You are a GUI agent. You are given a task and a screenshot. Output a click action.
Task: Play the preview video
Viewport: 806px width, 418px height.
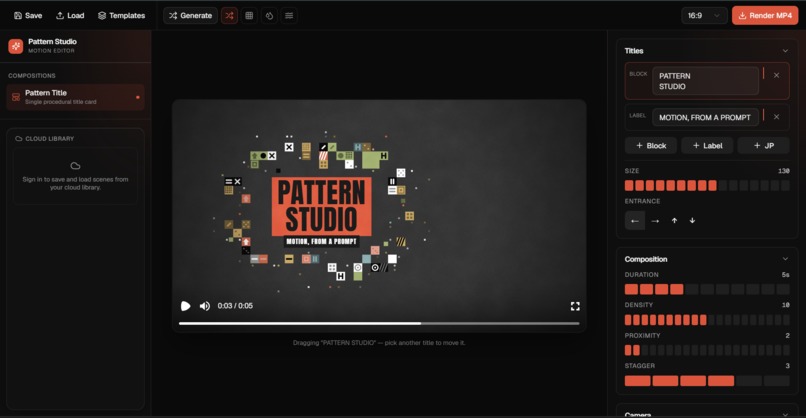[x=186, y=306]
